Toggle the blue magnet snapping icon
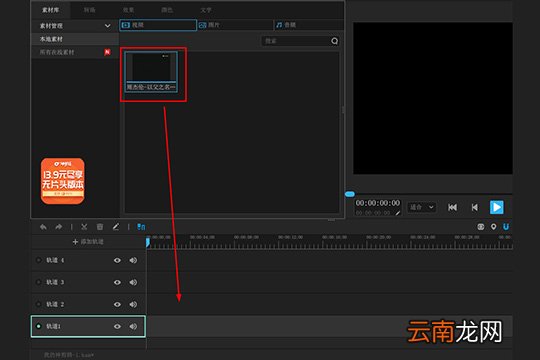 (506, 227)
